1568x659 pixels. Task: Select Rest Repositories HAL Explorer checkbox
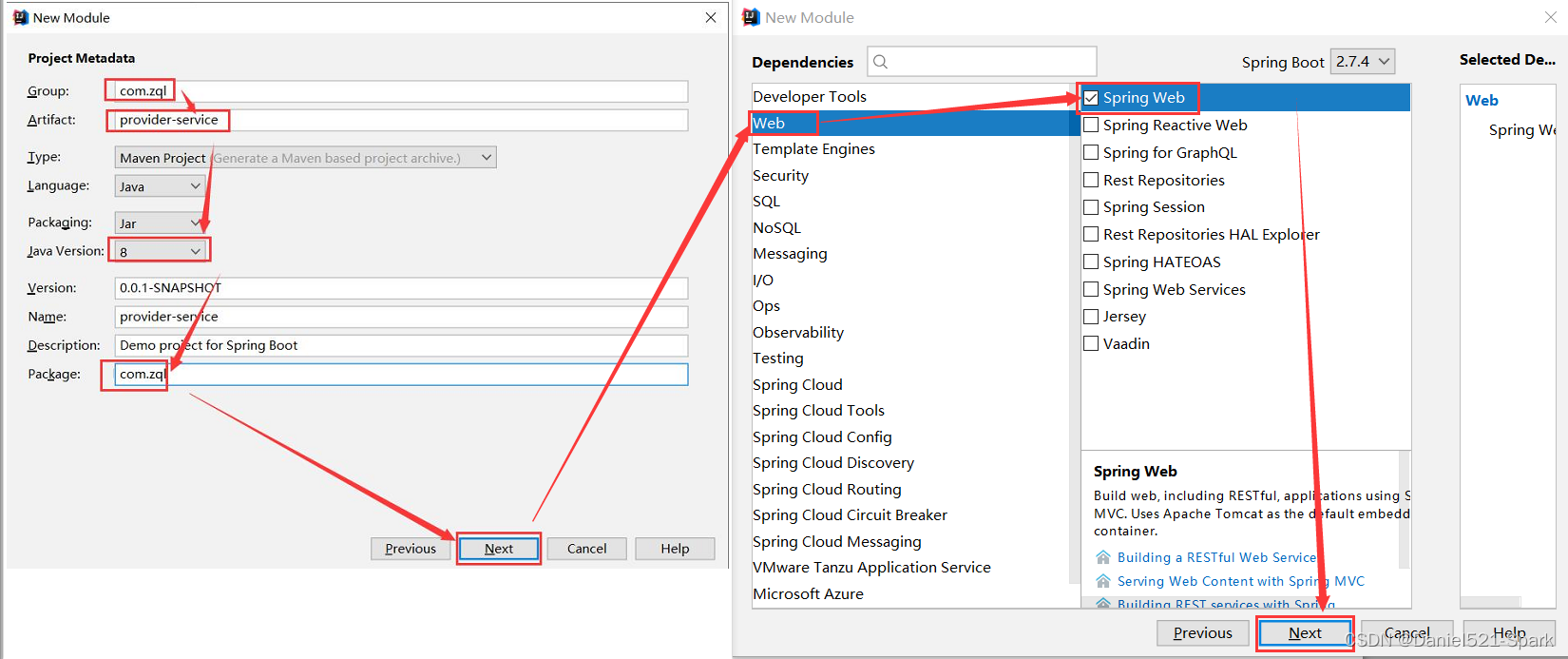(1091, 234)
